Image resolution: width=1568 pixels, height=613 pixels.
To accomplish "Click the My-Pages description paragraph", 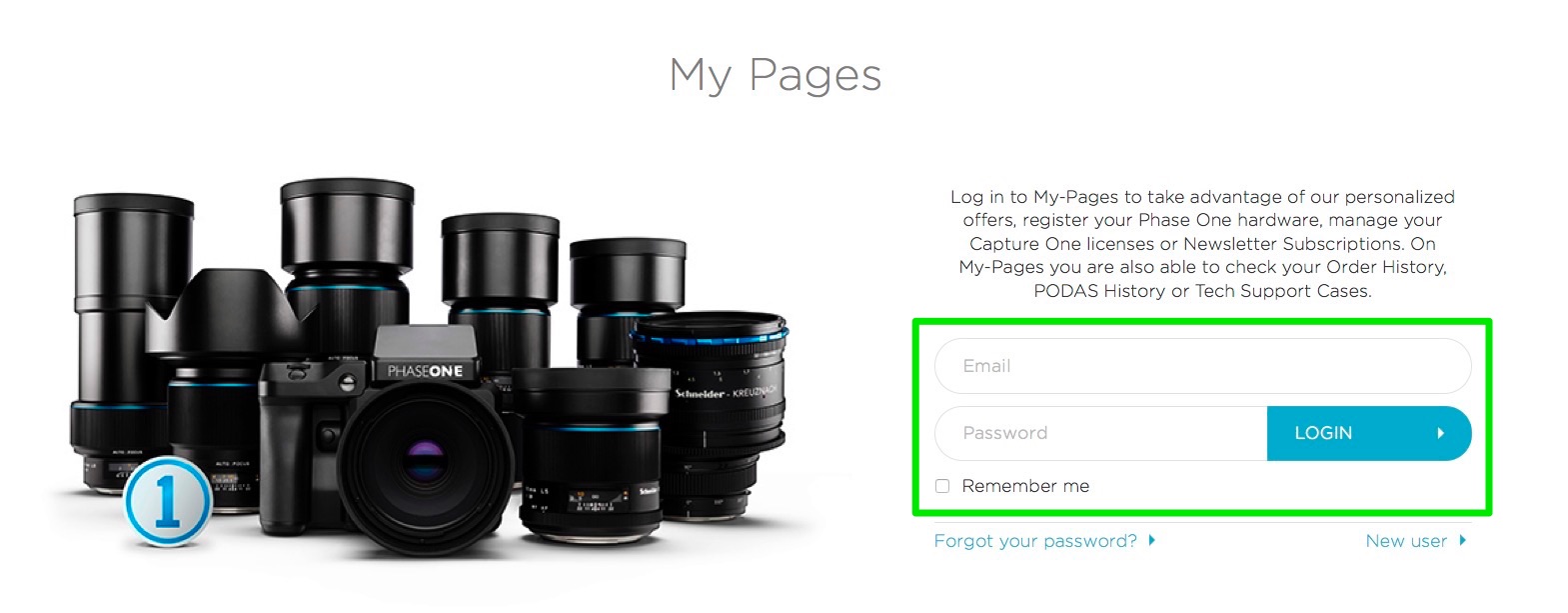I will coord(1202,244).
